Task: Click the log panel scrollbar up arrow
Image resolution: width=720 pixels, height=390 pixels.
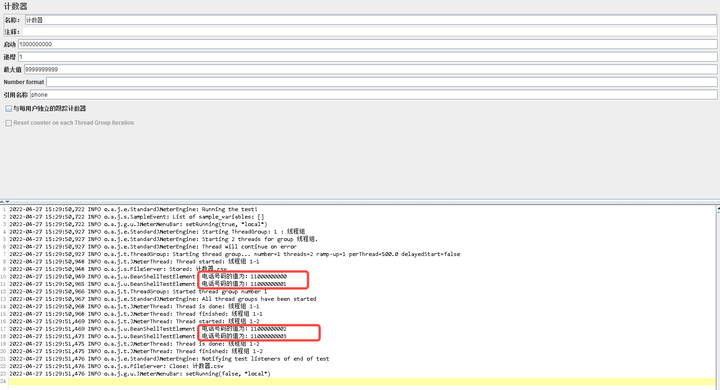Action: 718,209
